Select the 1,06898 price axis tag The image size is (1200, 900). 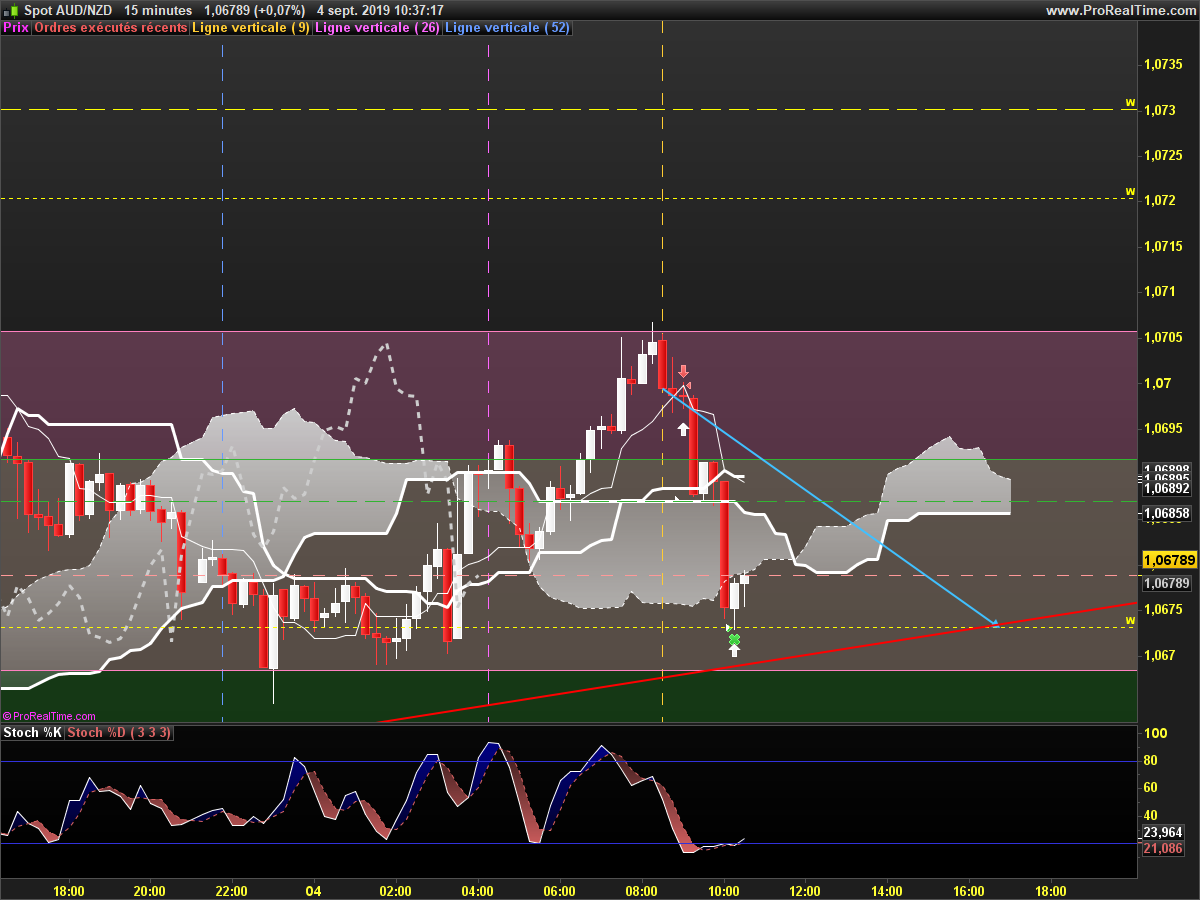click(1166, 469)
